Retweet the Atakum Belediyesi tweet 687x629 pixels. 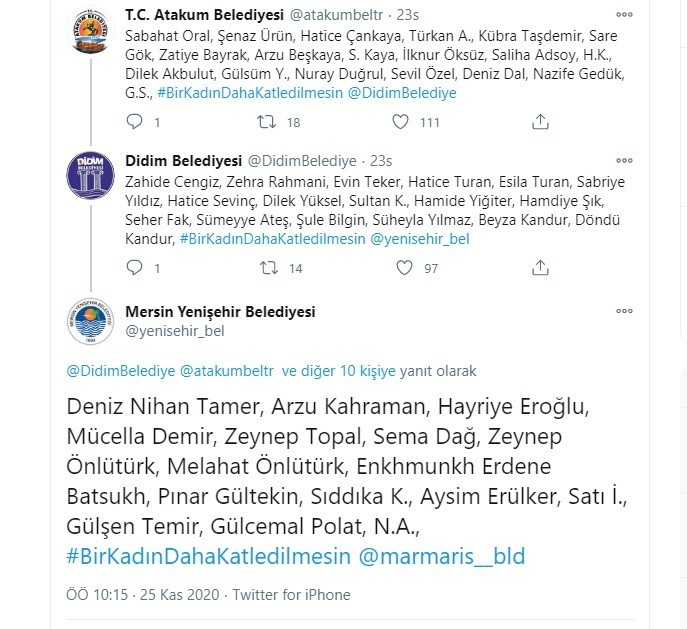(267, 122)
